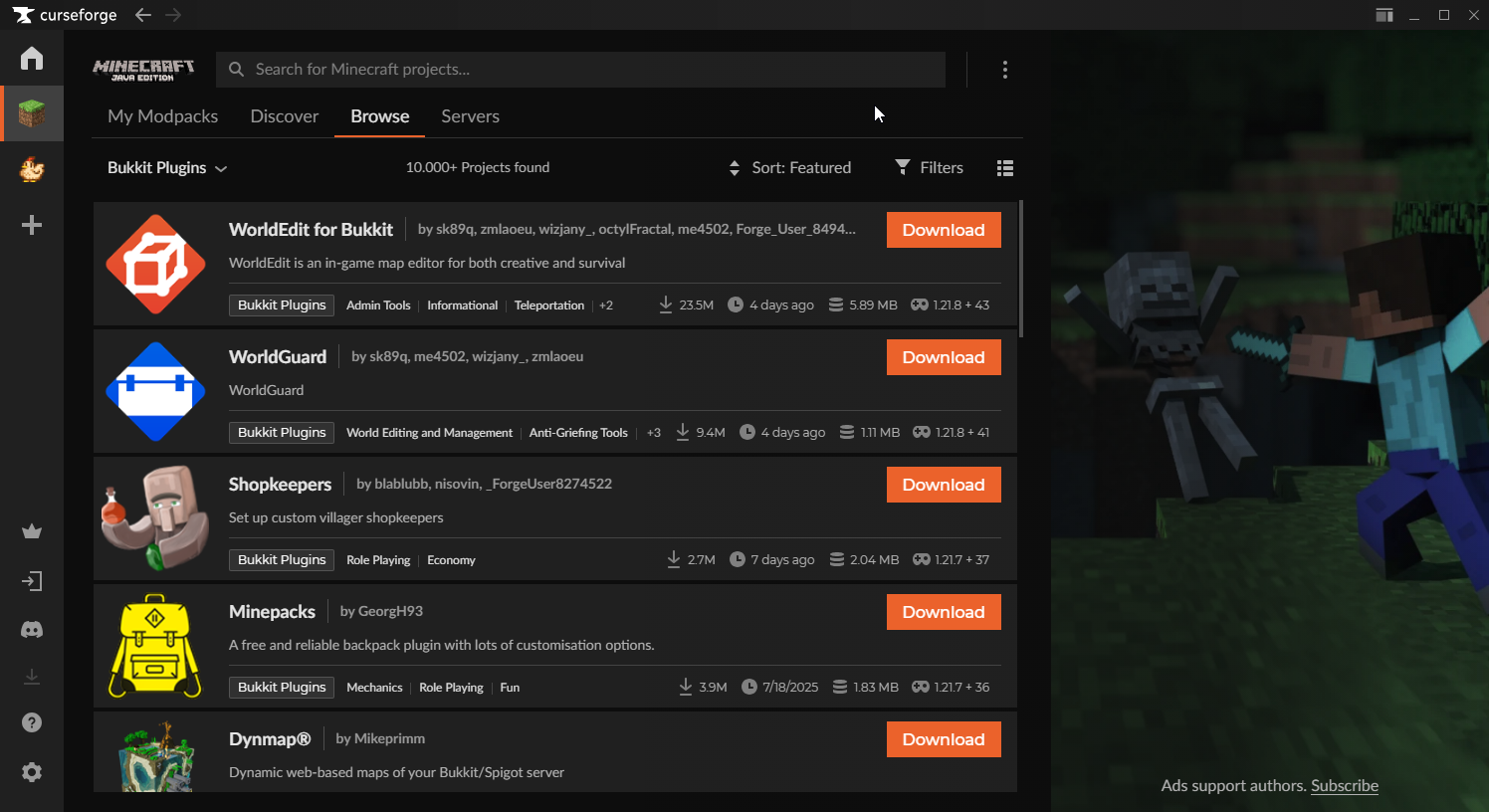Click the 10.000+ Projects found text
Screen dimensions: 1489x812
[478, 168]
